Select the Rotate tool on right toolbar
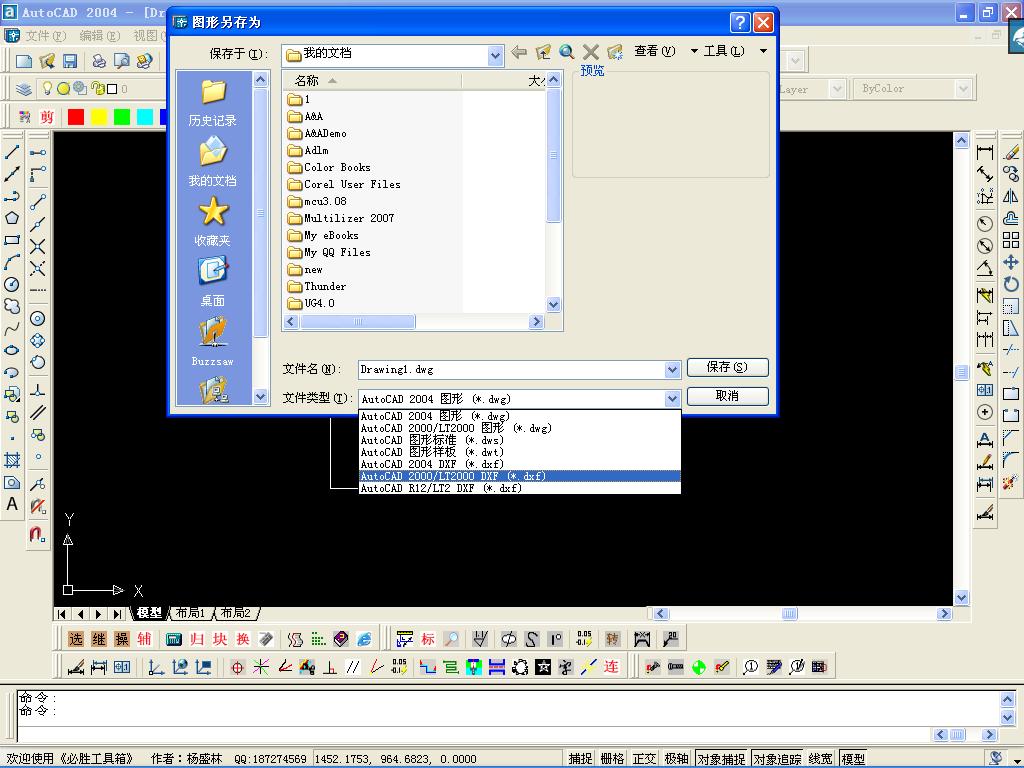The image size is (1024, 768). coord(1011,285)
